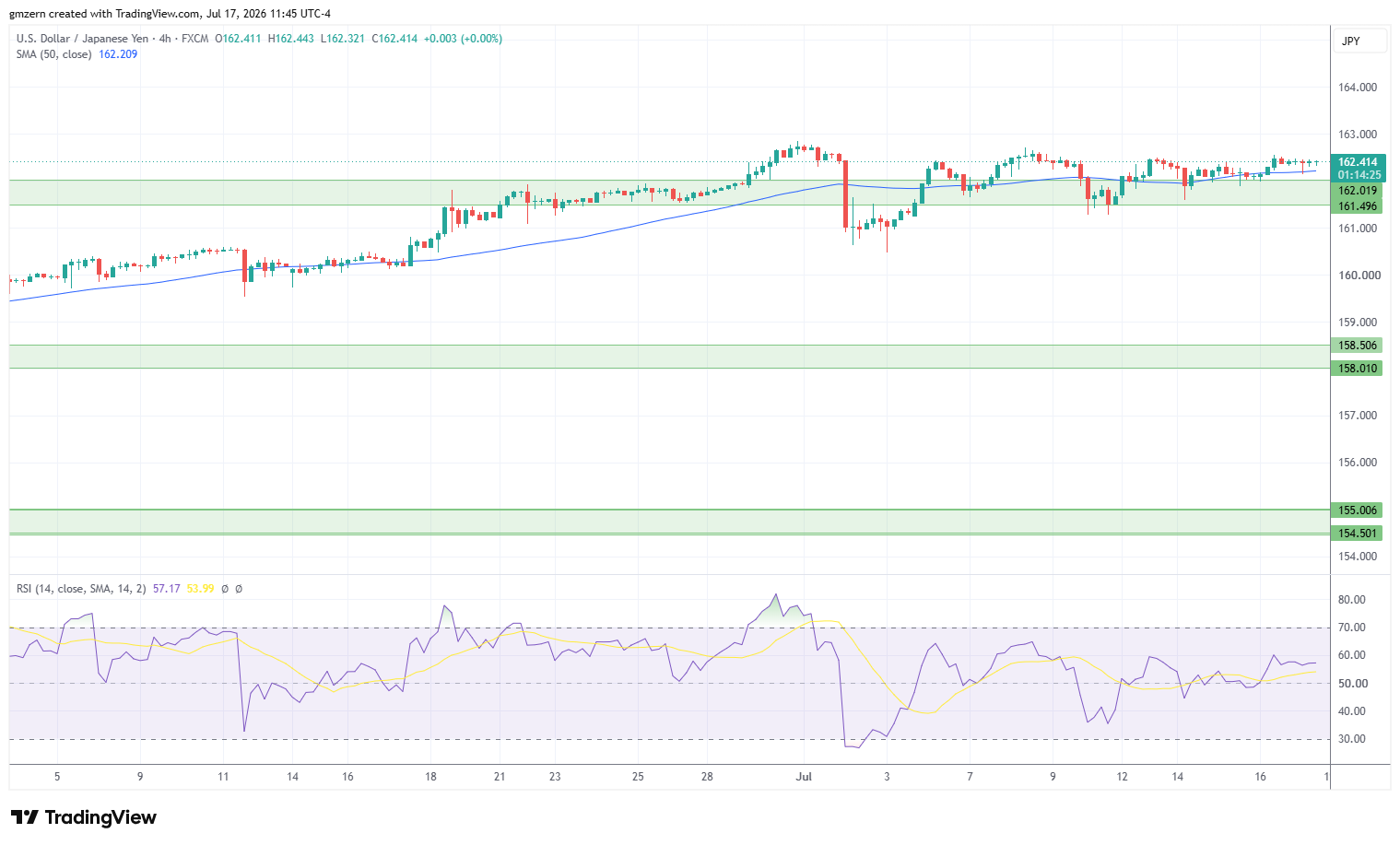Image resolution: width=1400 pixels, height=845 pixels.
Task: Click the change value +0.003 (+0.00%)
Action: coord(464,39)
